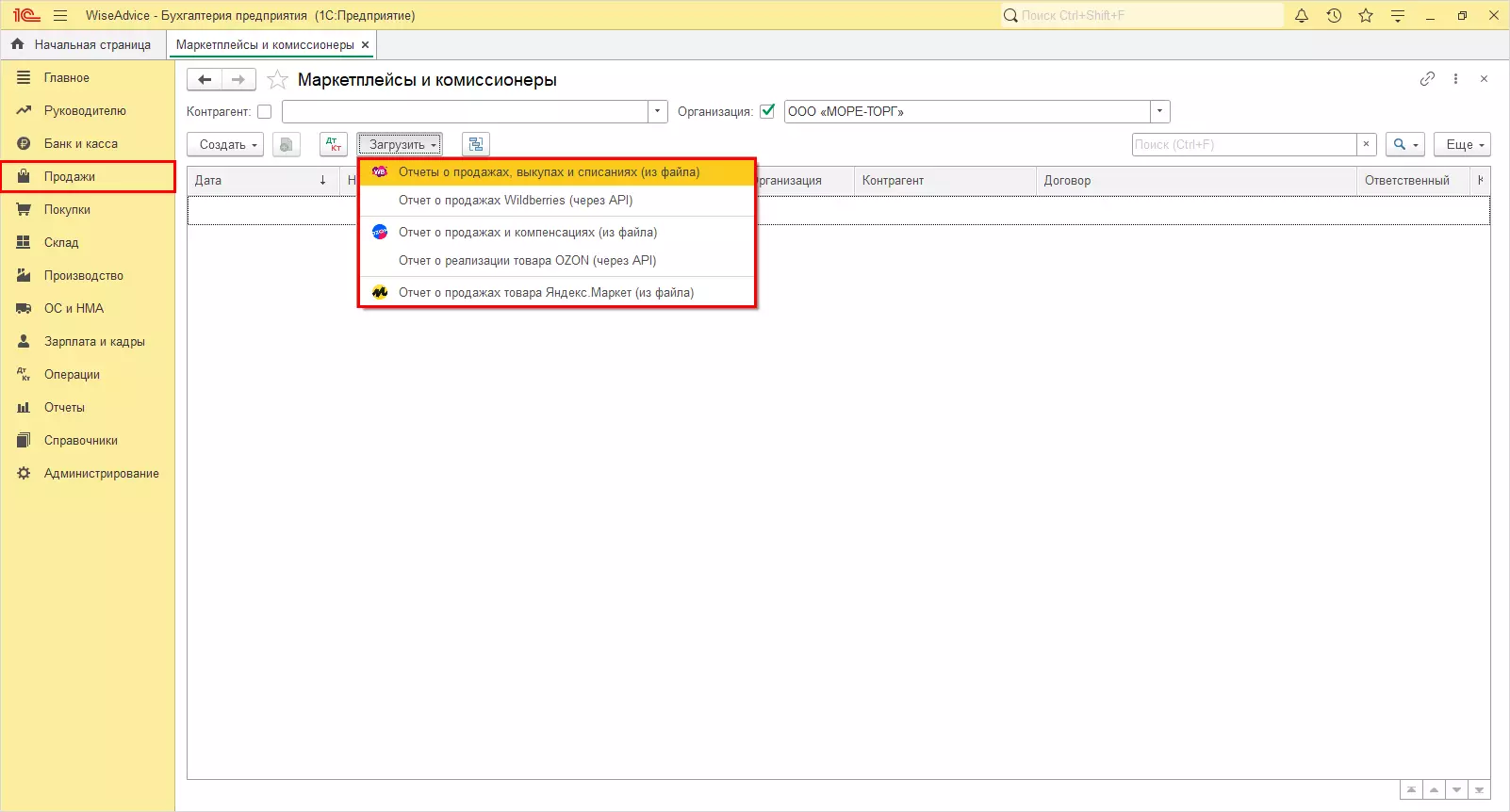Focus the list search field Поиск (Ctrl+F)
The image size is (1510, 812).
[1244, 144]
